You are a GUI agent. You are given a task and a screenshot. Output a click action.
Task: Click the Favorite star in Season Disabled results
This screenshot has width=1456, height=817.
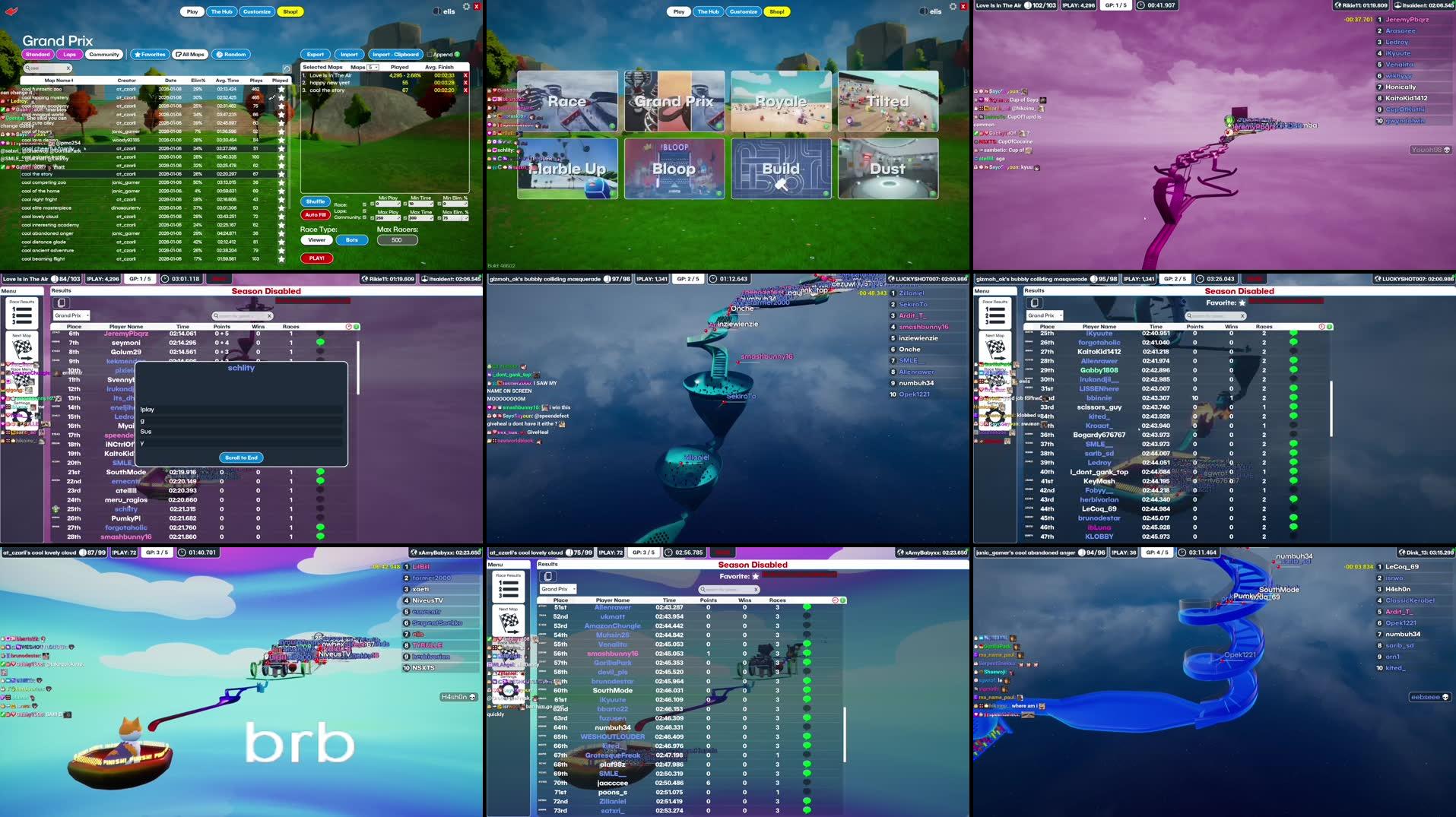pos(1242,302)
